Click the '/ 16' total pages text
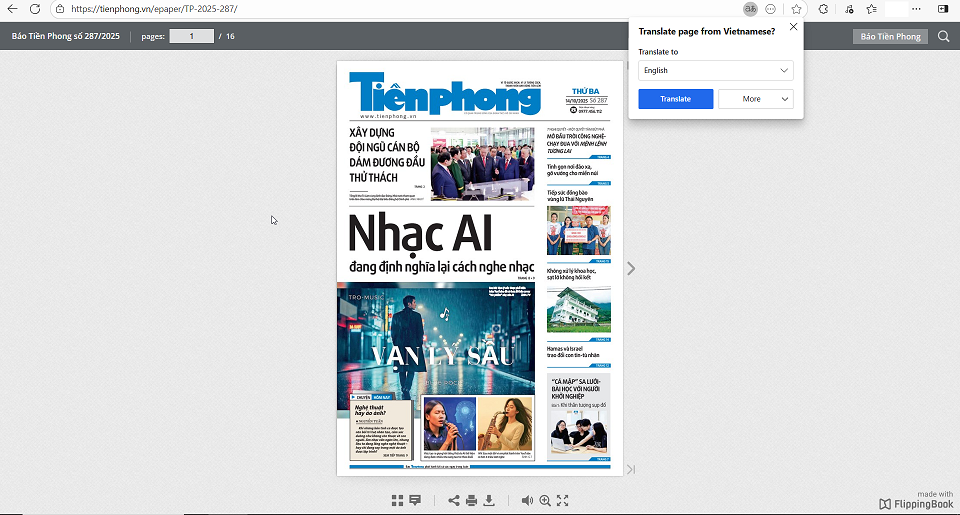This screenshot has width=960, height=515. (227, 36)
